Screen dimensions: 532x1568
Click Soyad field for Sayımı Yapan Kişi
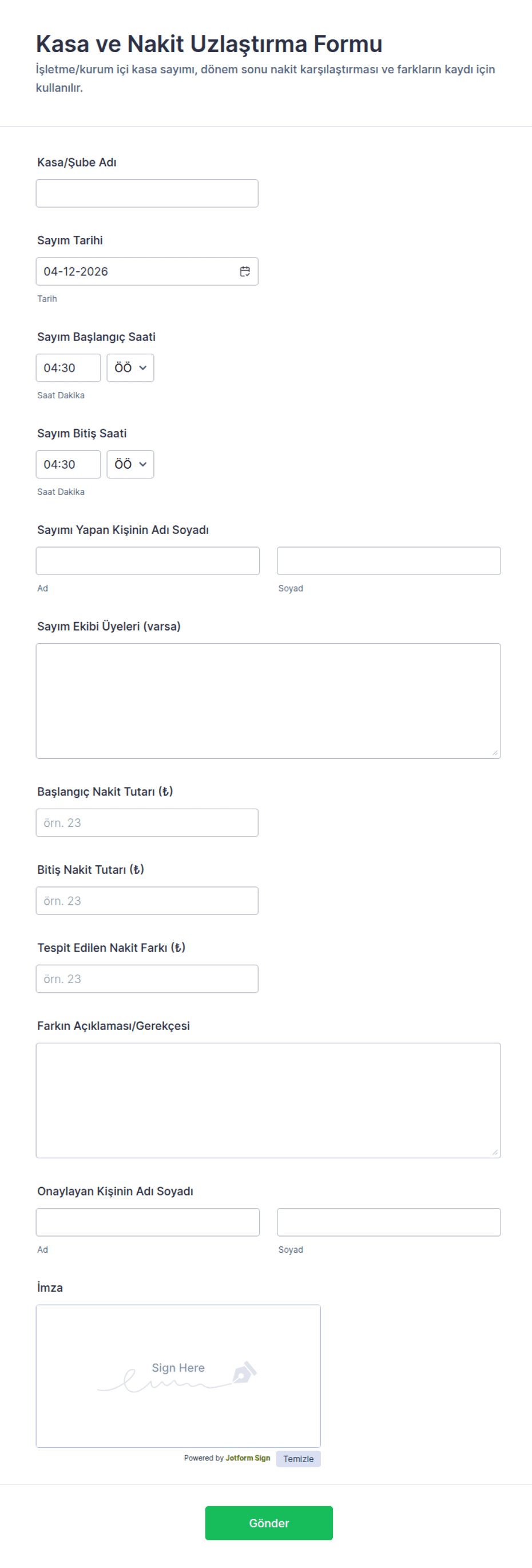(388, 561)
